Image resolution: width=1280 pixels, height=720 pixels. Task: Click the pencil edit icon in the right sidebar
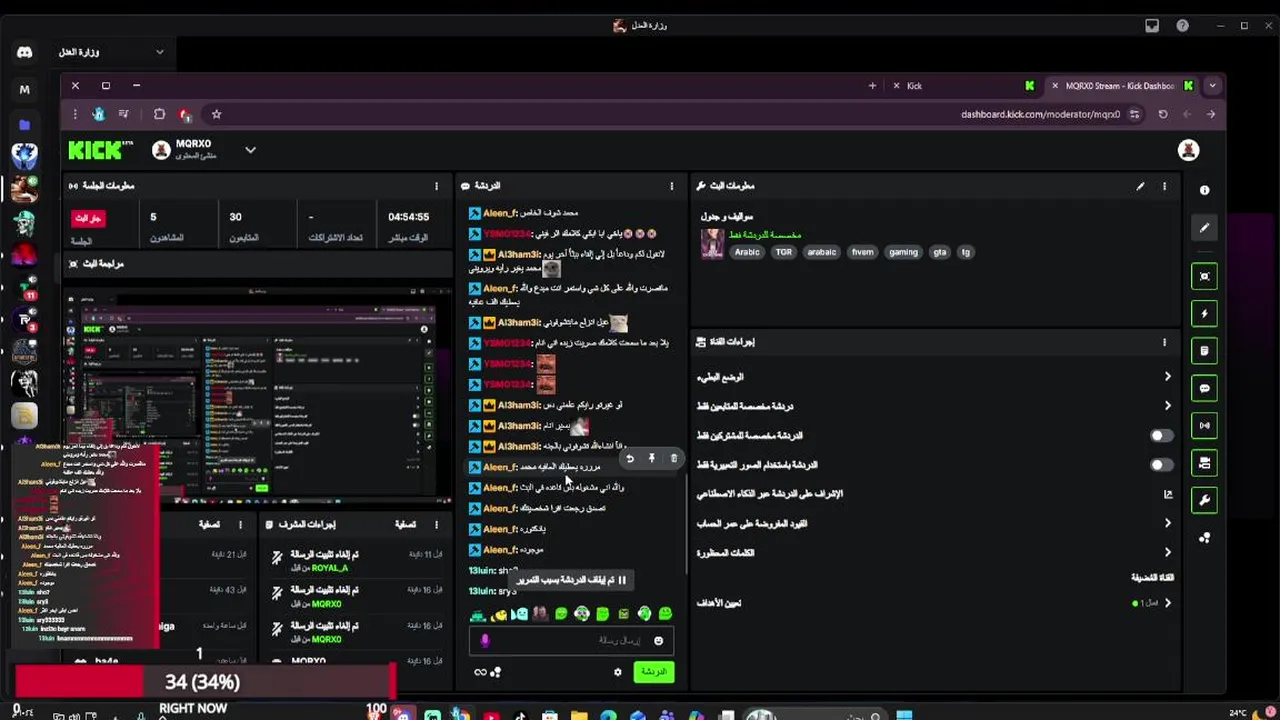coord(1204,228)
